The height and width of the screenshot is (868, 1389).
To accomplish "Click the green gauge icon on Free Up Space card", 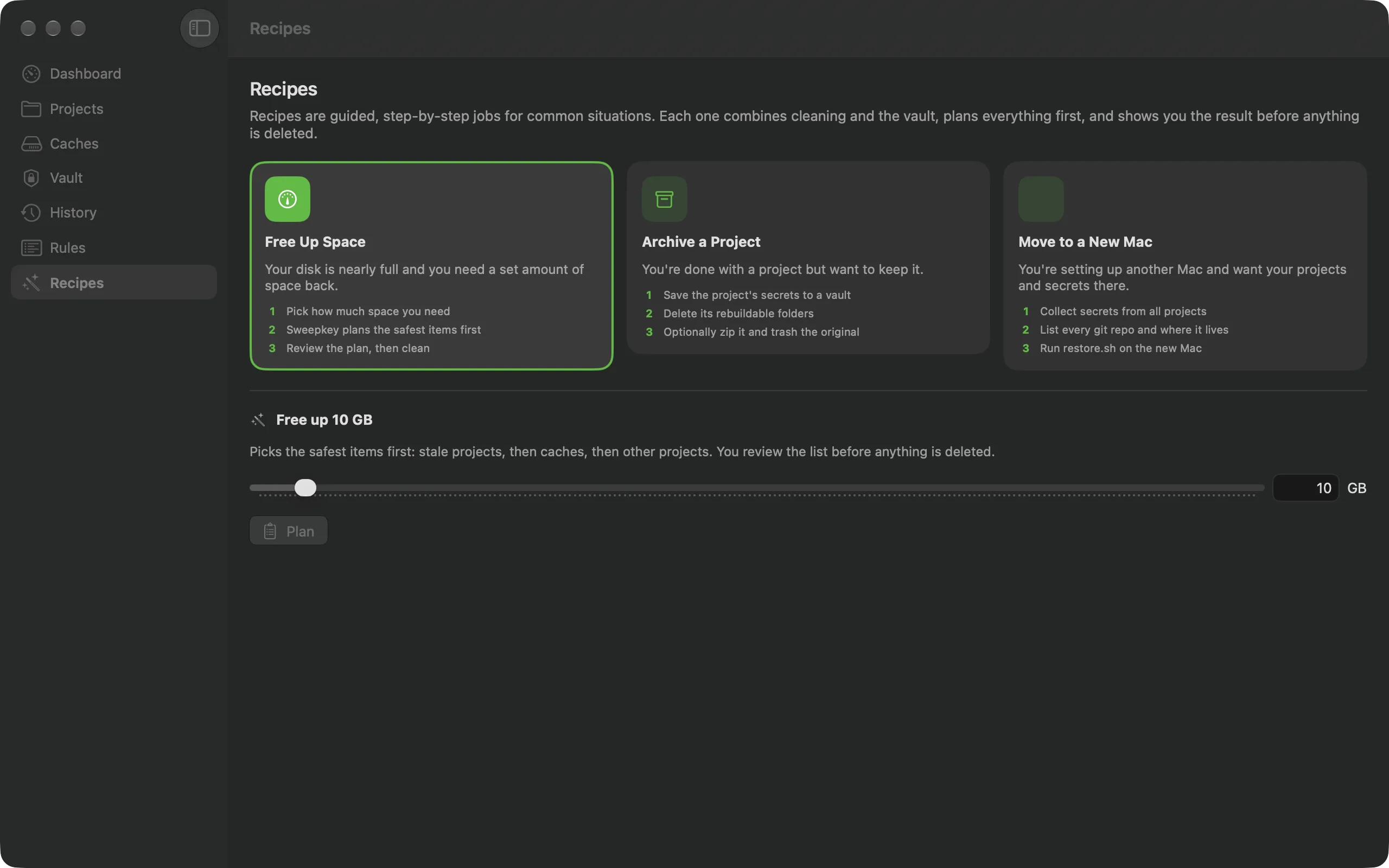I will [288, 199].
